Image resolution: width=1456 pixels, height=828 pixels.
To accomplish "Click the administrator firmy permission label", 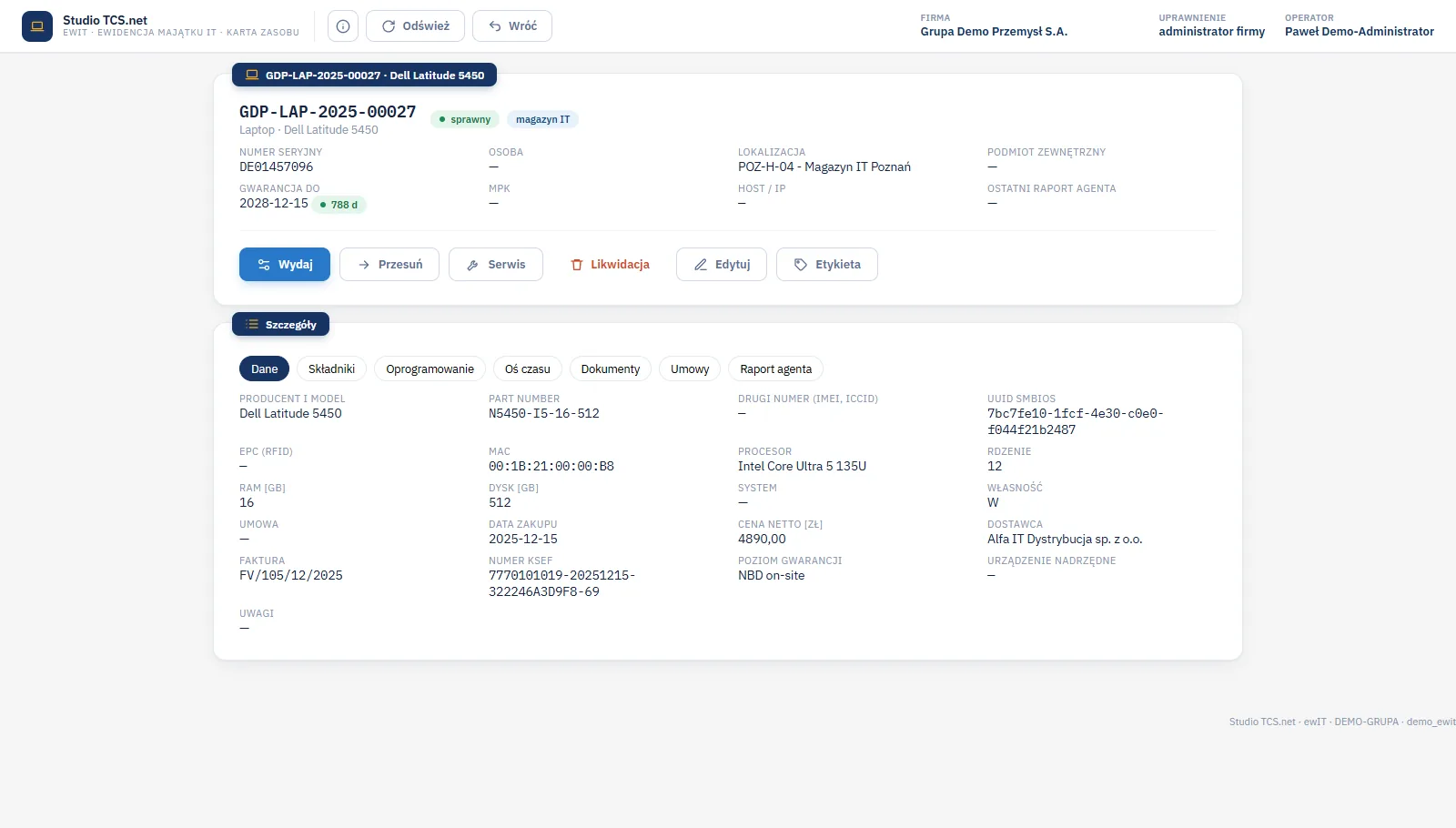I will coord(1212,31).
